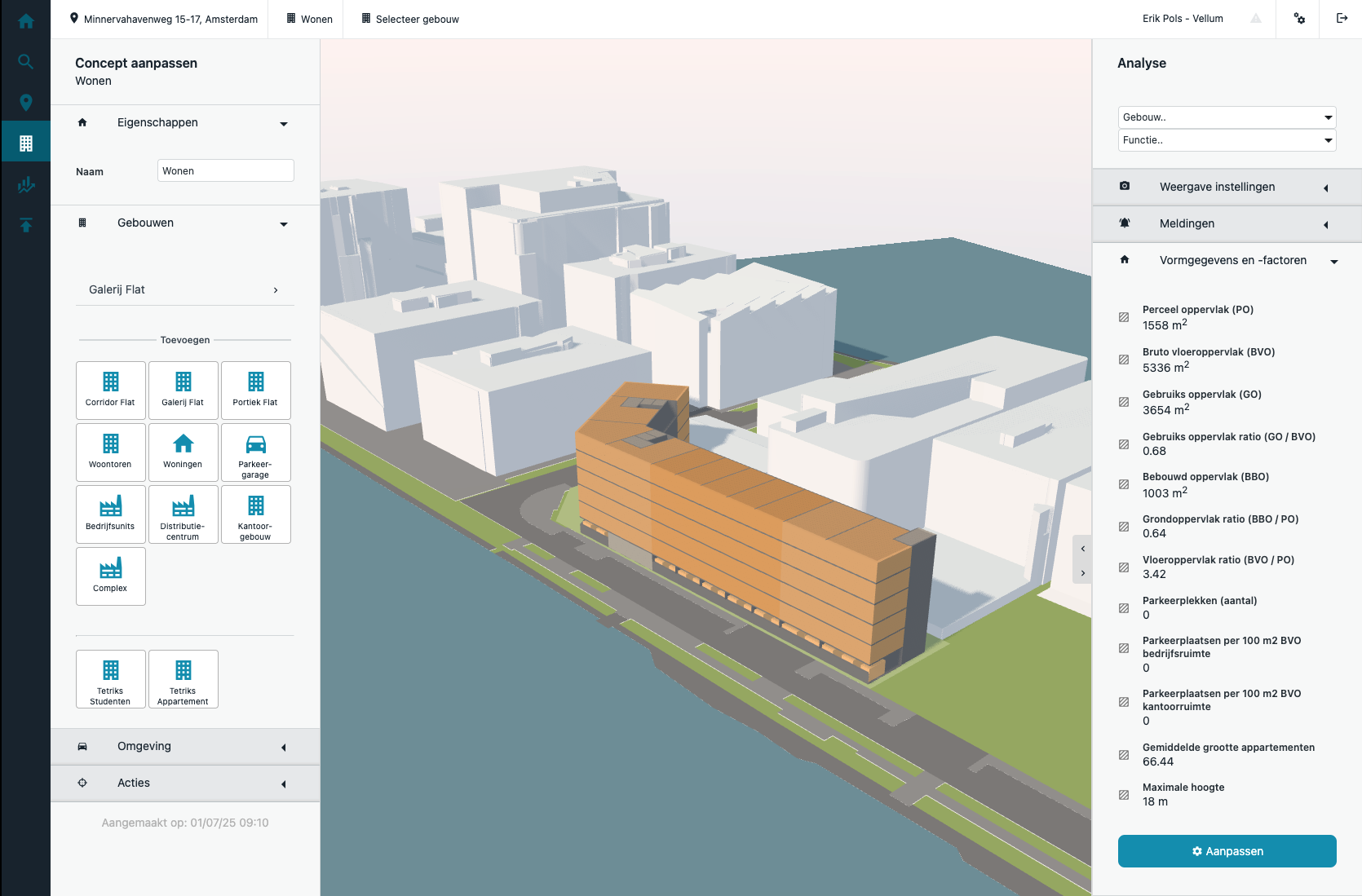Toggle the Maximale hoogte metric

tap(1124, 793)
